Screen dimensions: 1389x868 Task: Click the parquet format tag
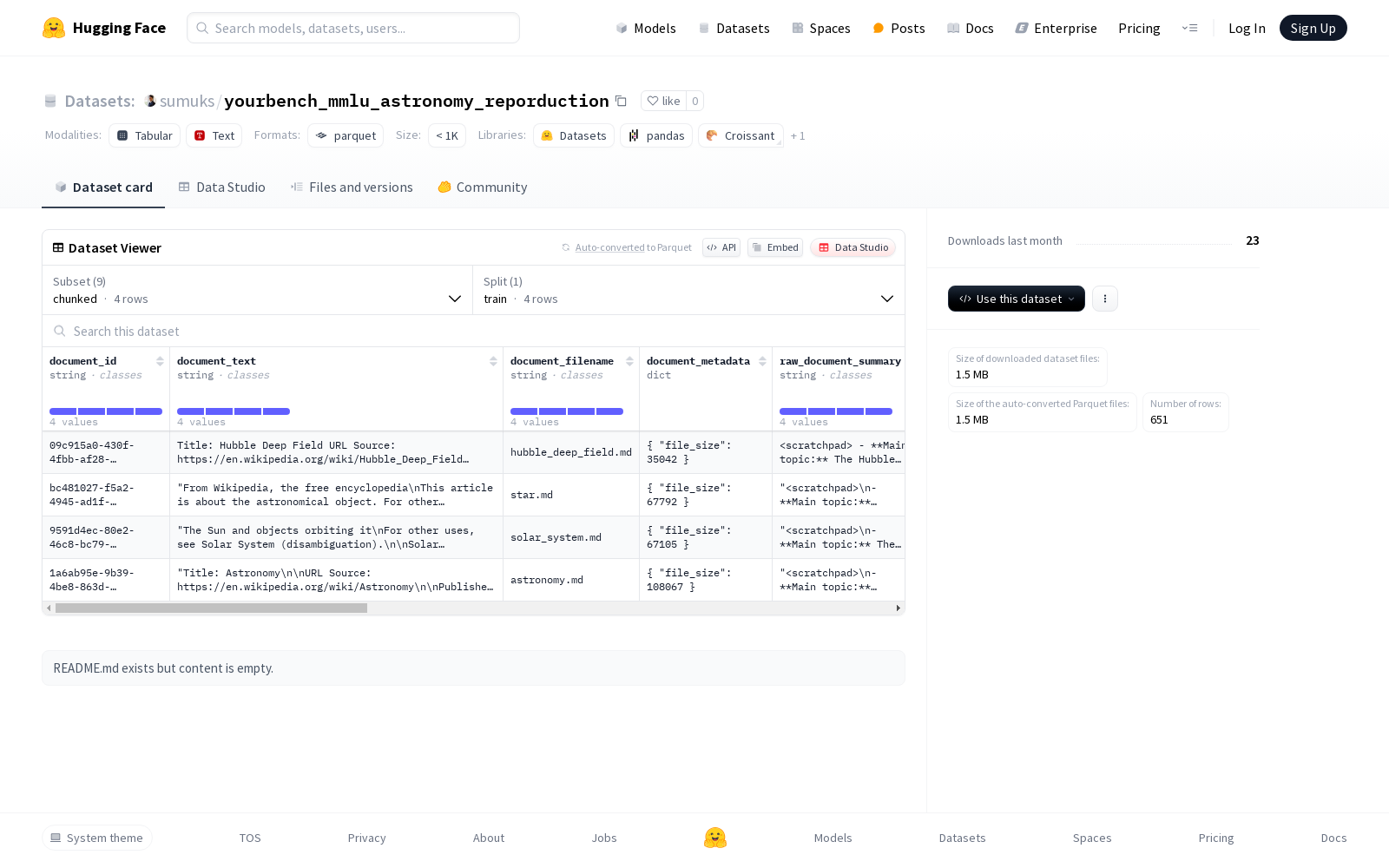(x=346, y=135)
